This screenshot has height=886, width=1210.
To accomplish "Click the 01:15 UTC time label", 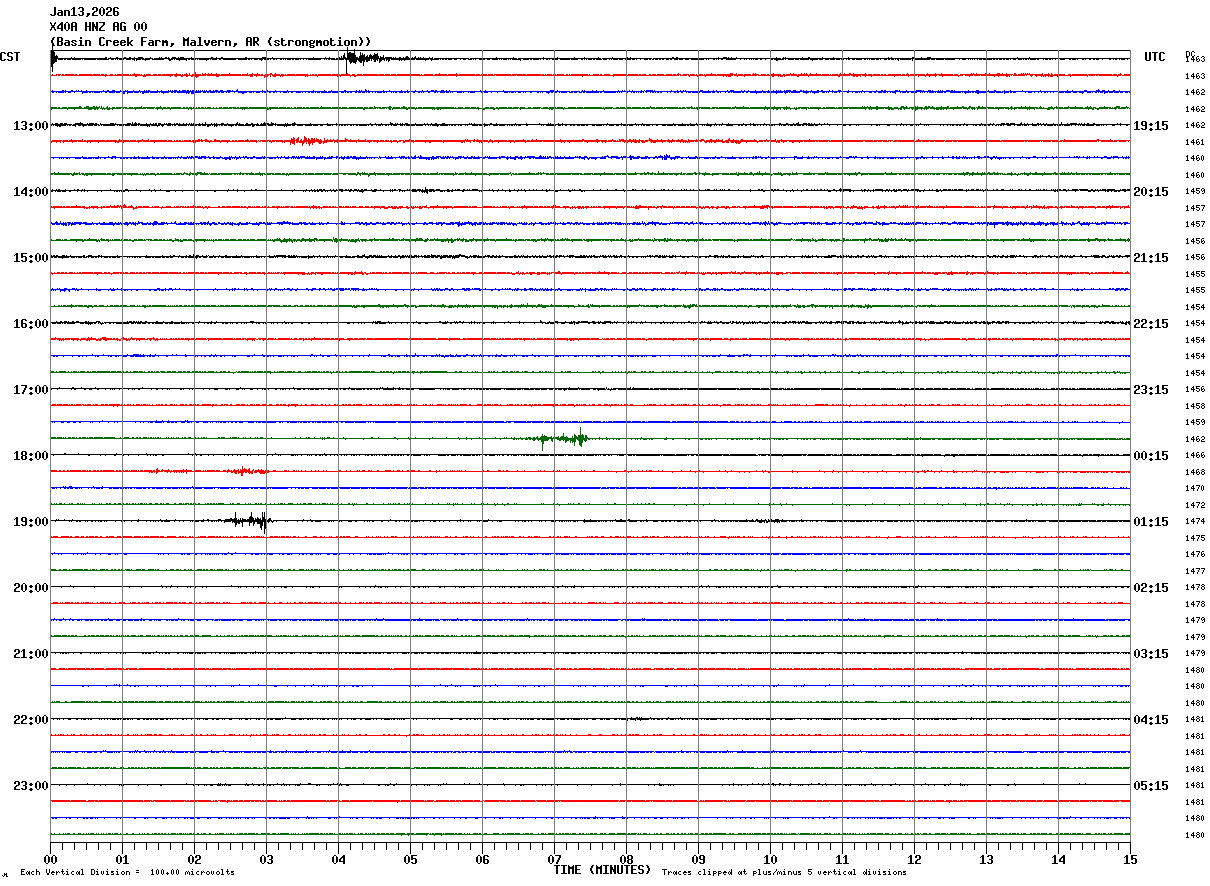I will click(x=1151, y=522).
